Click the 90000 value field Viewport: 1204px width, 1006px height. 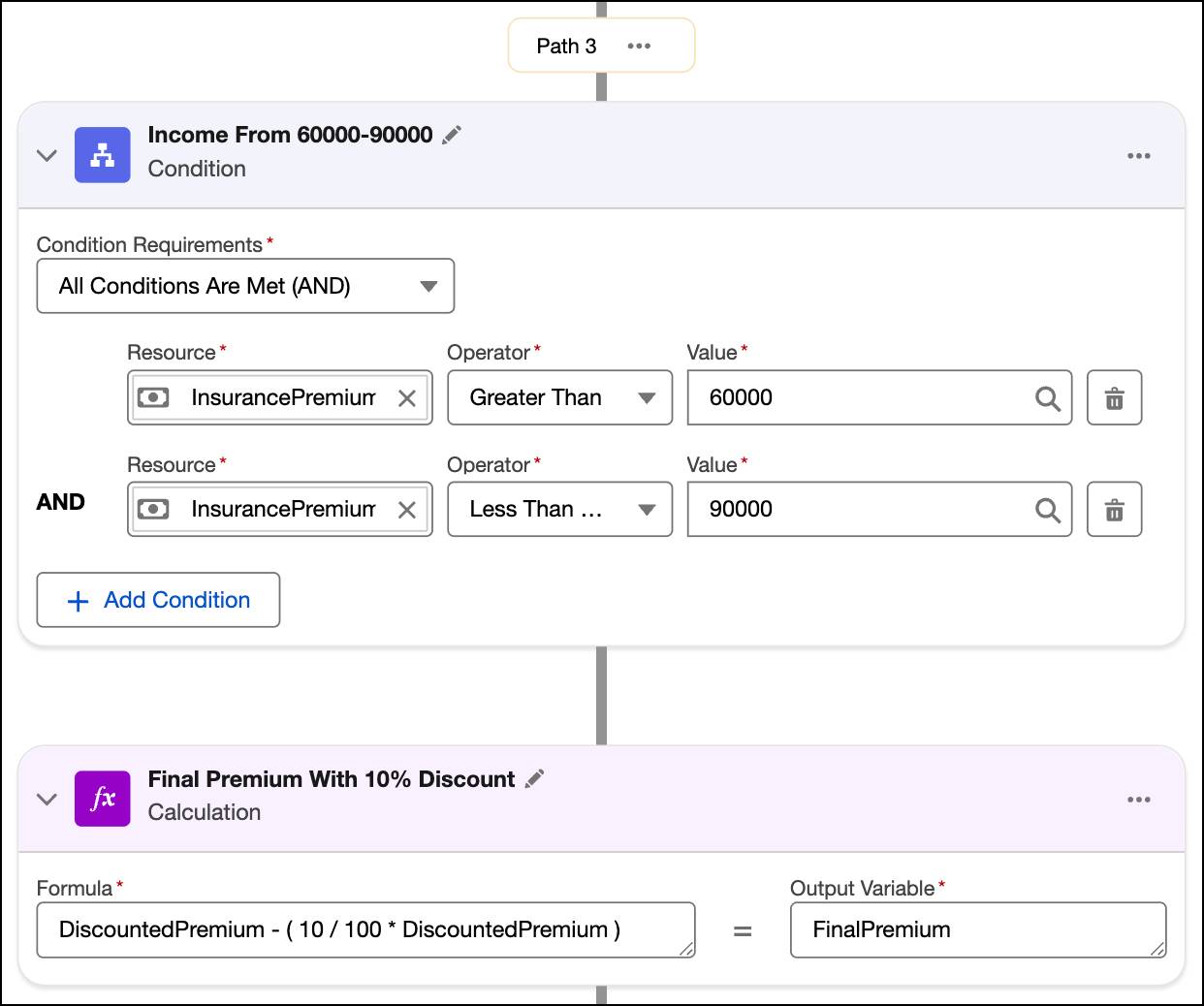coord(879,509)
